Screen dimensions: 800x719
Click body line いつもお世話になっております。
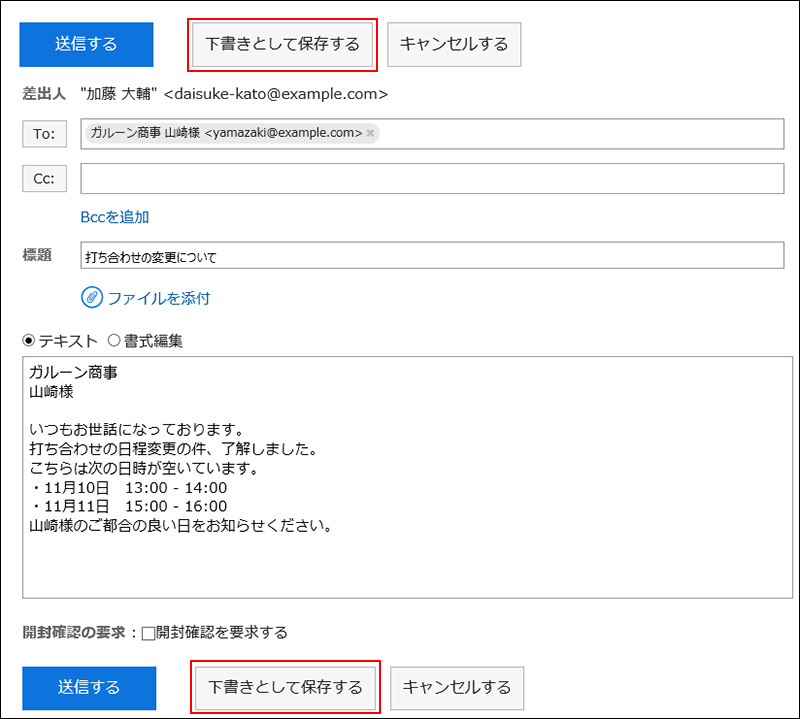pyautogui.click(x=136, y=430)
